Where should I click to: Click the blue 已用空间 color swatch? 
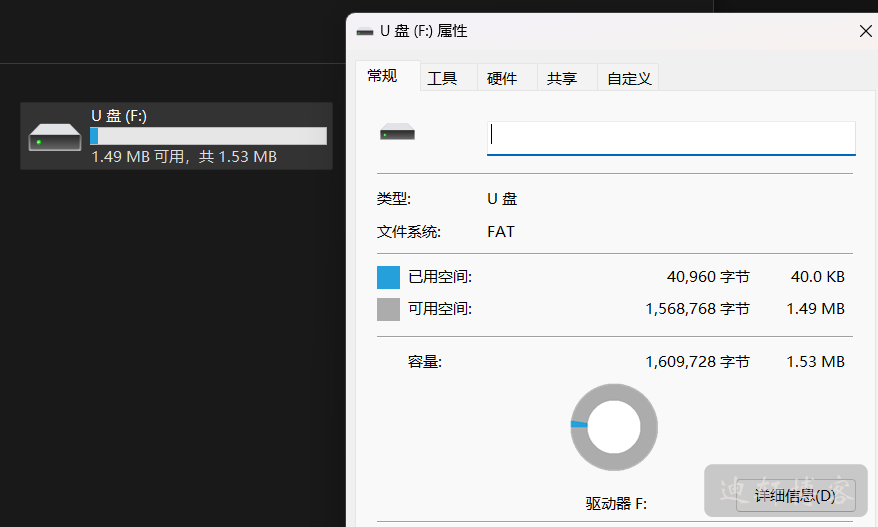pyautogui.click(x=388, y=277)
